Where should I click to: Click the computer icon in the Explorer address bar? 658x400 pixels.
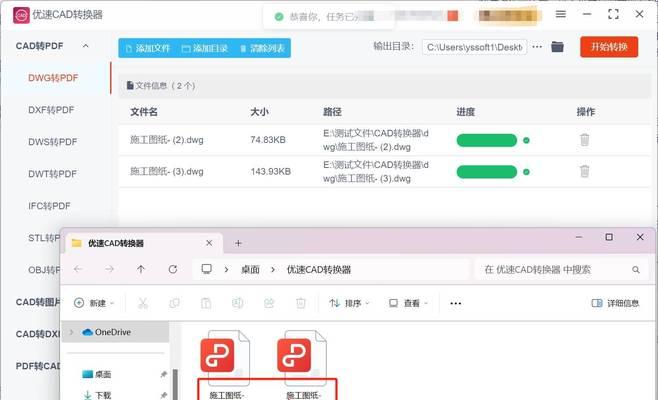coord(206,269)
